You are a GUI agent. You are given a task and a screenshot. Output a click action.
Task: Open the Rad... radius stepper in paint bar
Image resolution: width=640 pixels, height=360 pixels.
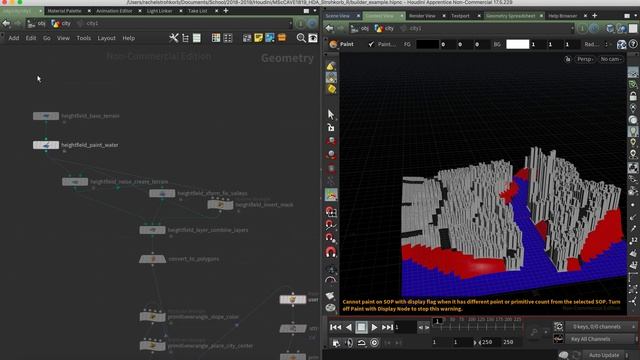point(606,44)
